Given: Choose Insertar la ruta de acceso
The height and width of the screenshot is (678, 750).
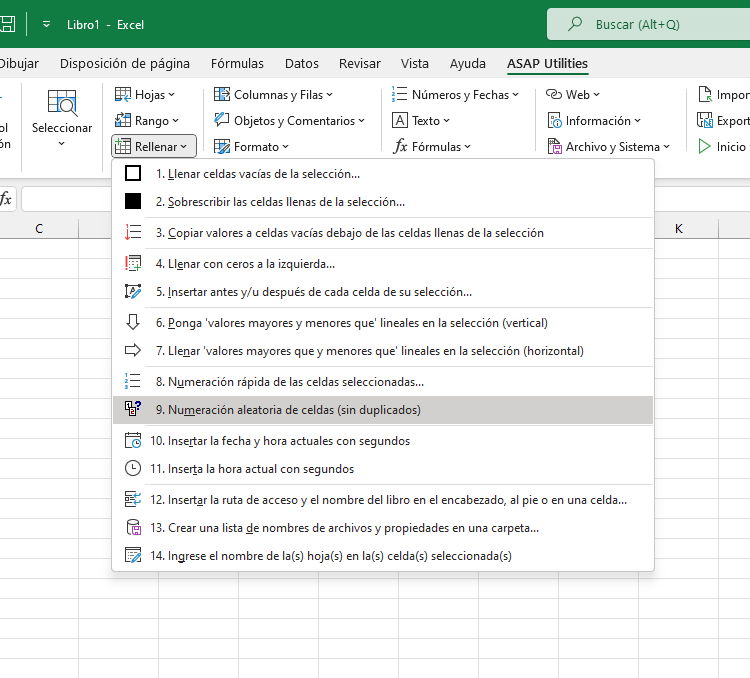Looking at the screenshot, I should [x=383, y=500].
